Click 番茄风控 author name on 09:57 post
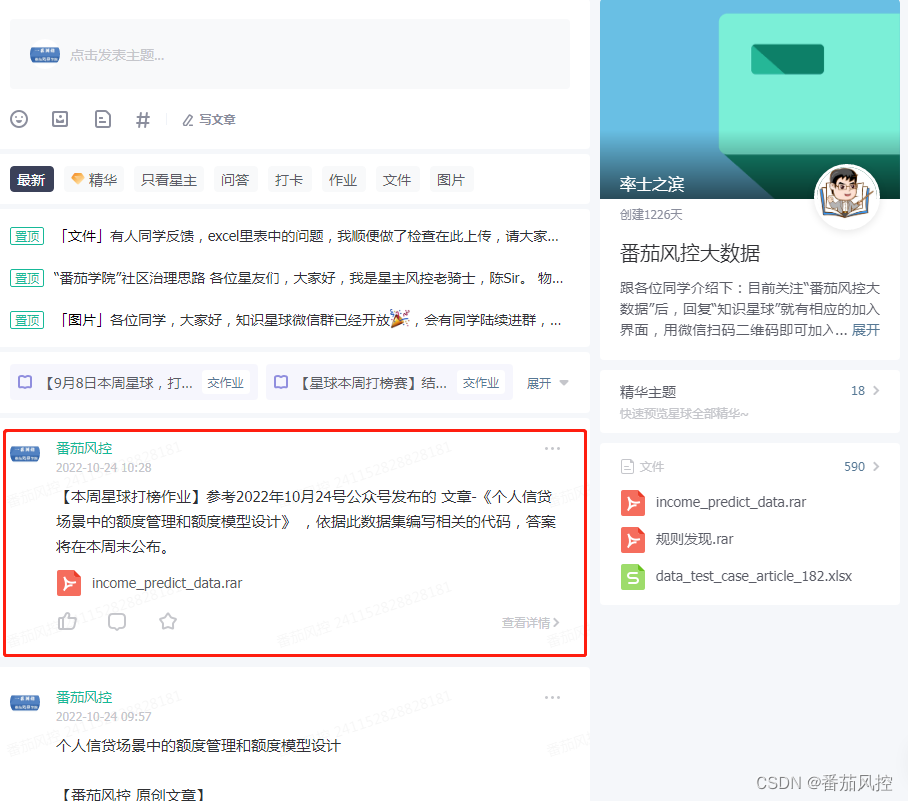908x801 pixels. tap(84, 697)
